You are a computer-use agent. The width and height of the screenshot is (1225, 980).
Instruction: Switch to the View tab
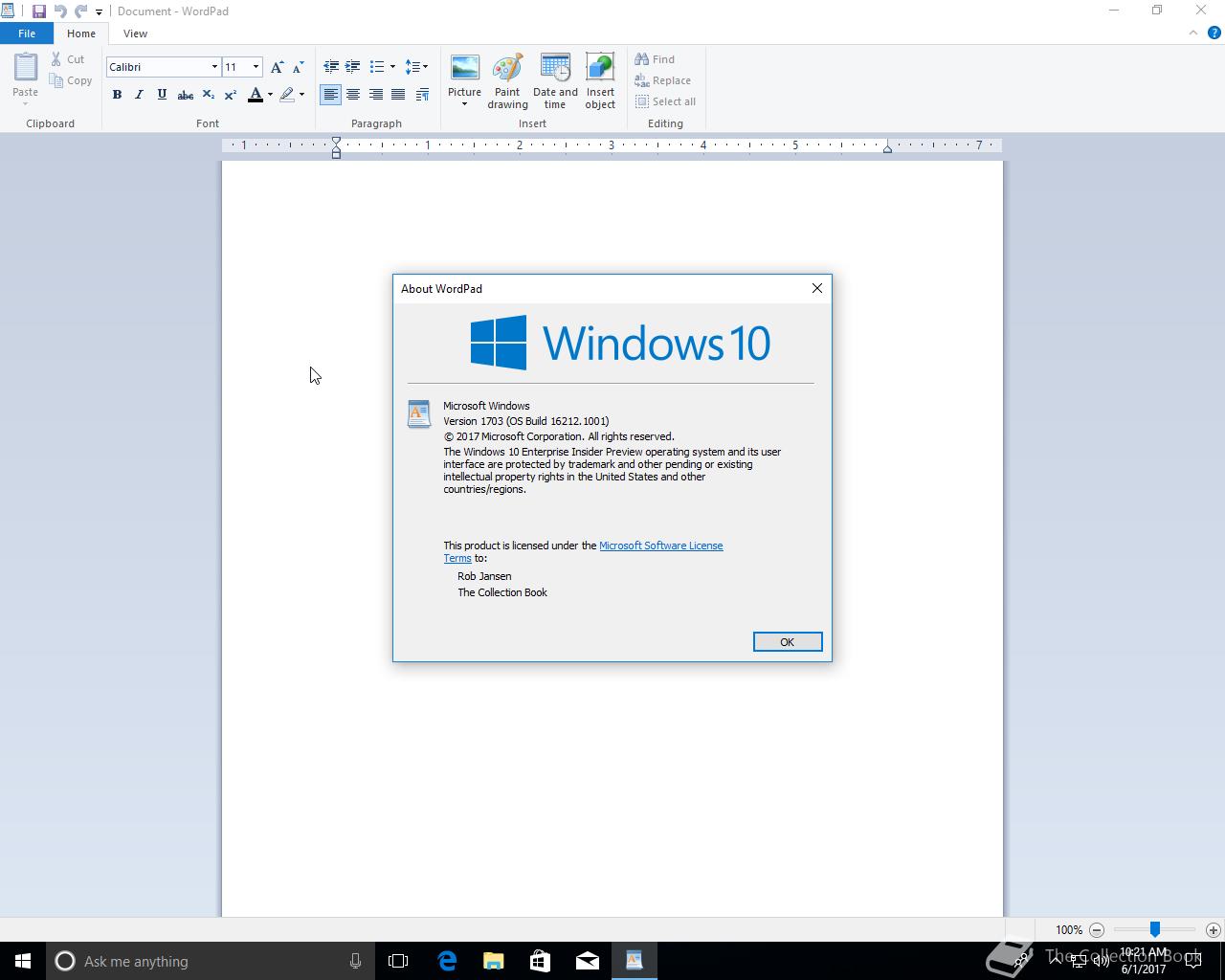click(x=135, y=33)
